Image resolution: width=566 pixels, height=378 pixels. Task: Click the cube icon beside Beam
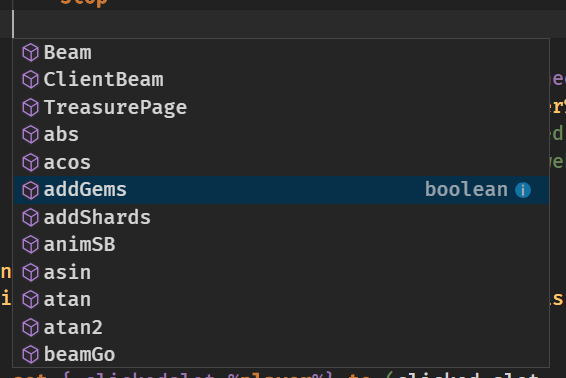(30, 53)
